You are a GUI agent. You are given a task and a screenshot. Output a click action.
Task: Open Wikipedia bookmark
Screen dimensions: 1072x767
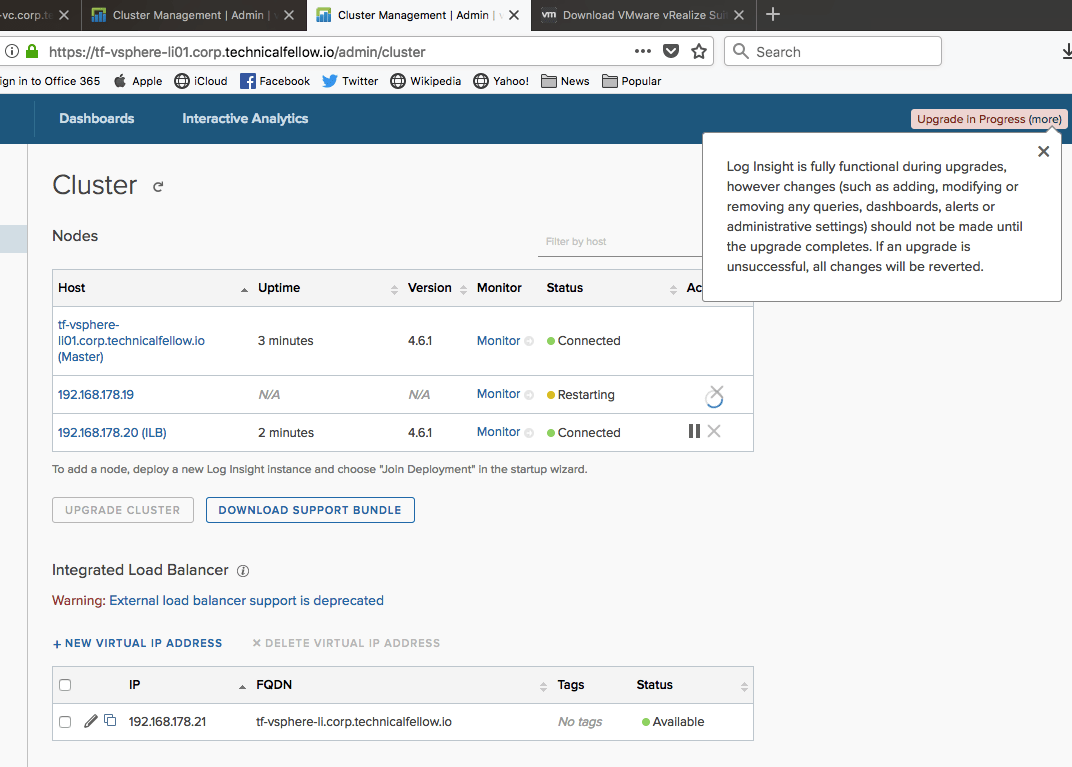(x=426, y=81)
